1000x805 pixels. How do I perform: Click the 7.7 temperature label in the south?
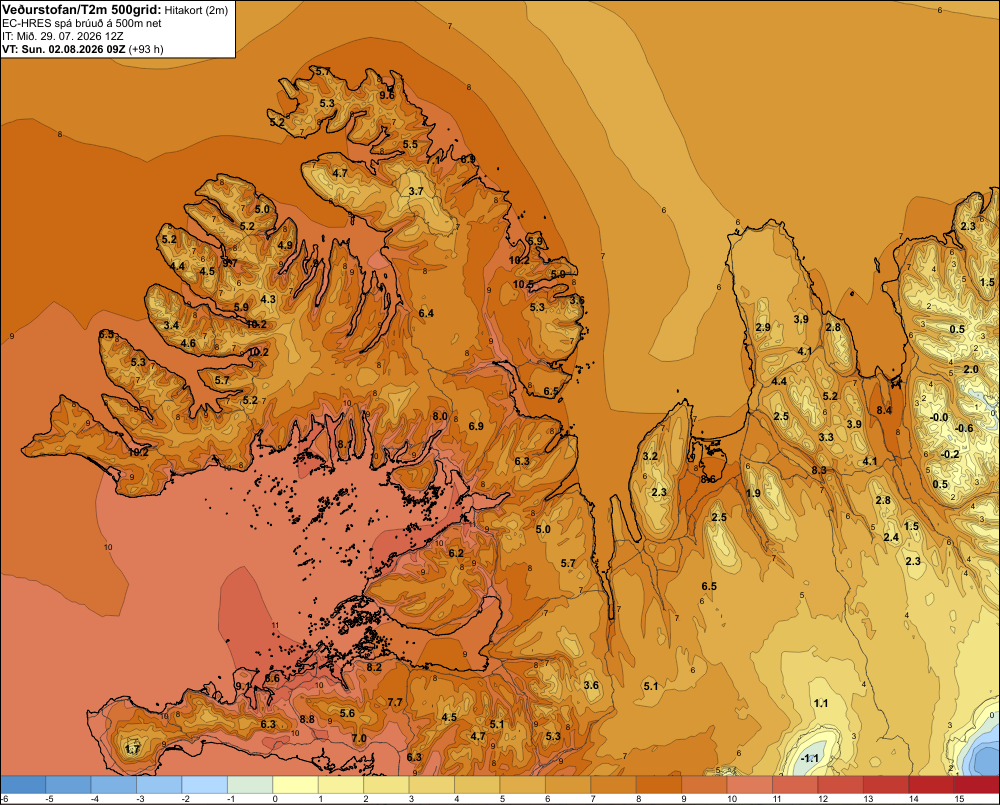click(395, 702)
